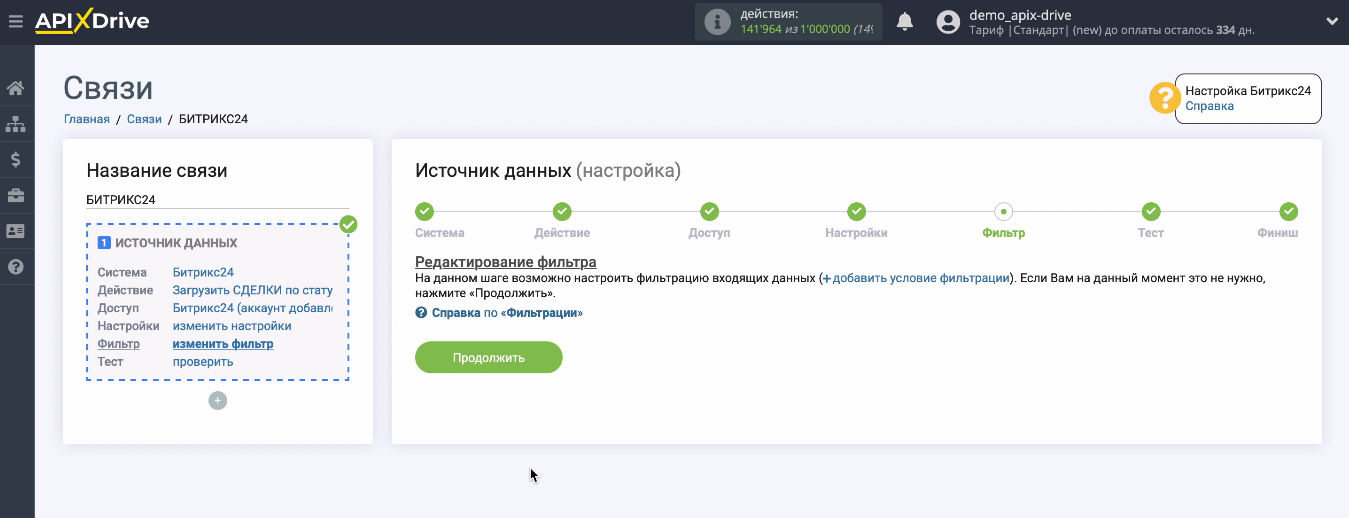Click добавить условие фильтрации link

(x=914, y=278)
